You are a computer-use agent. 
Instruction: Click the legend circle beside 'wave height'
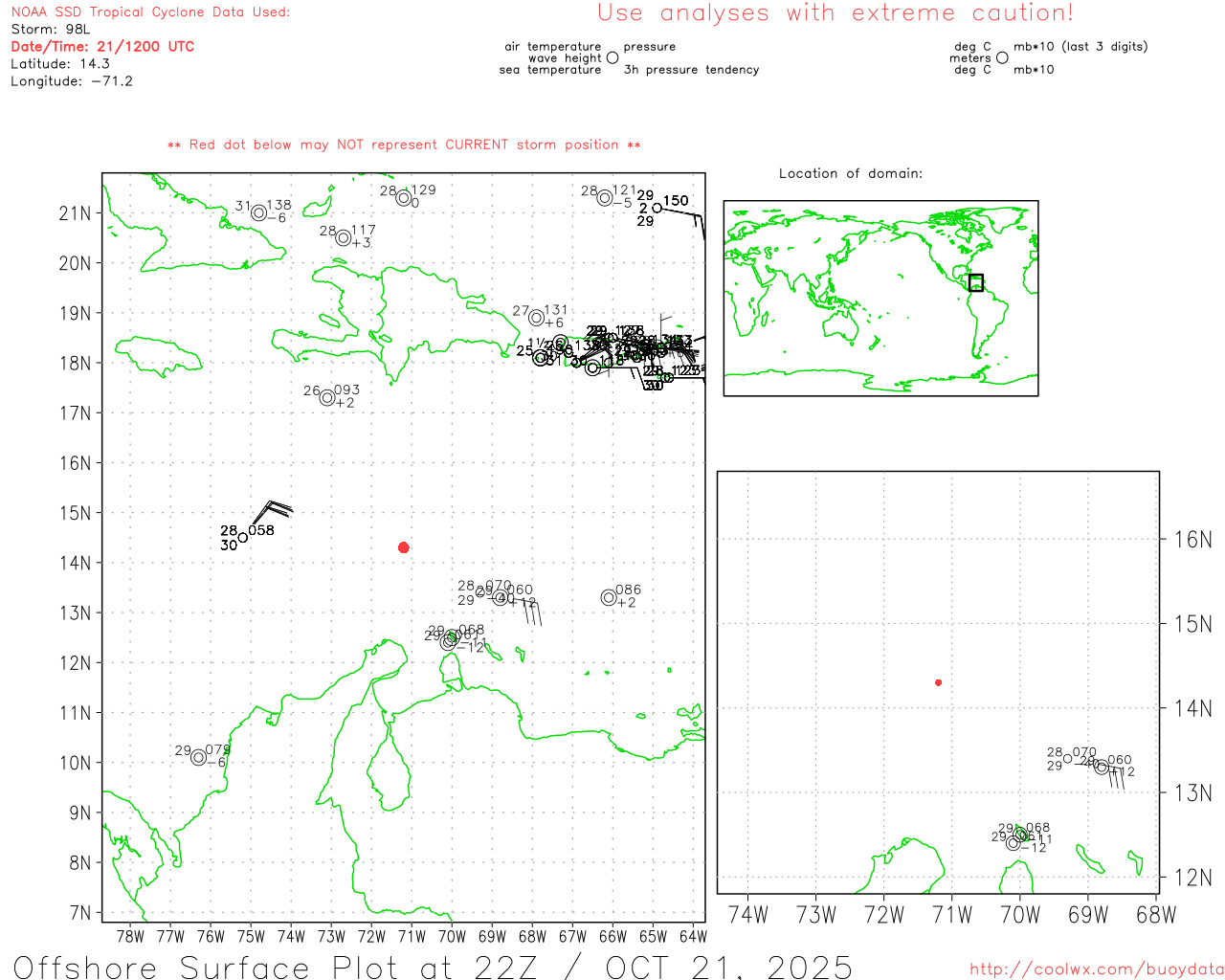(612, 57)
